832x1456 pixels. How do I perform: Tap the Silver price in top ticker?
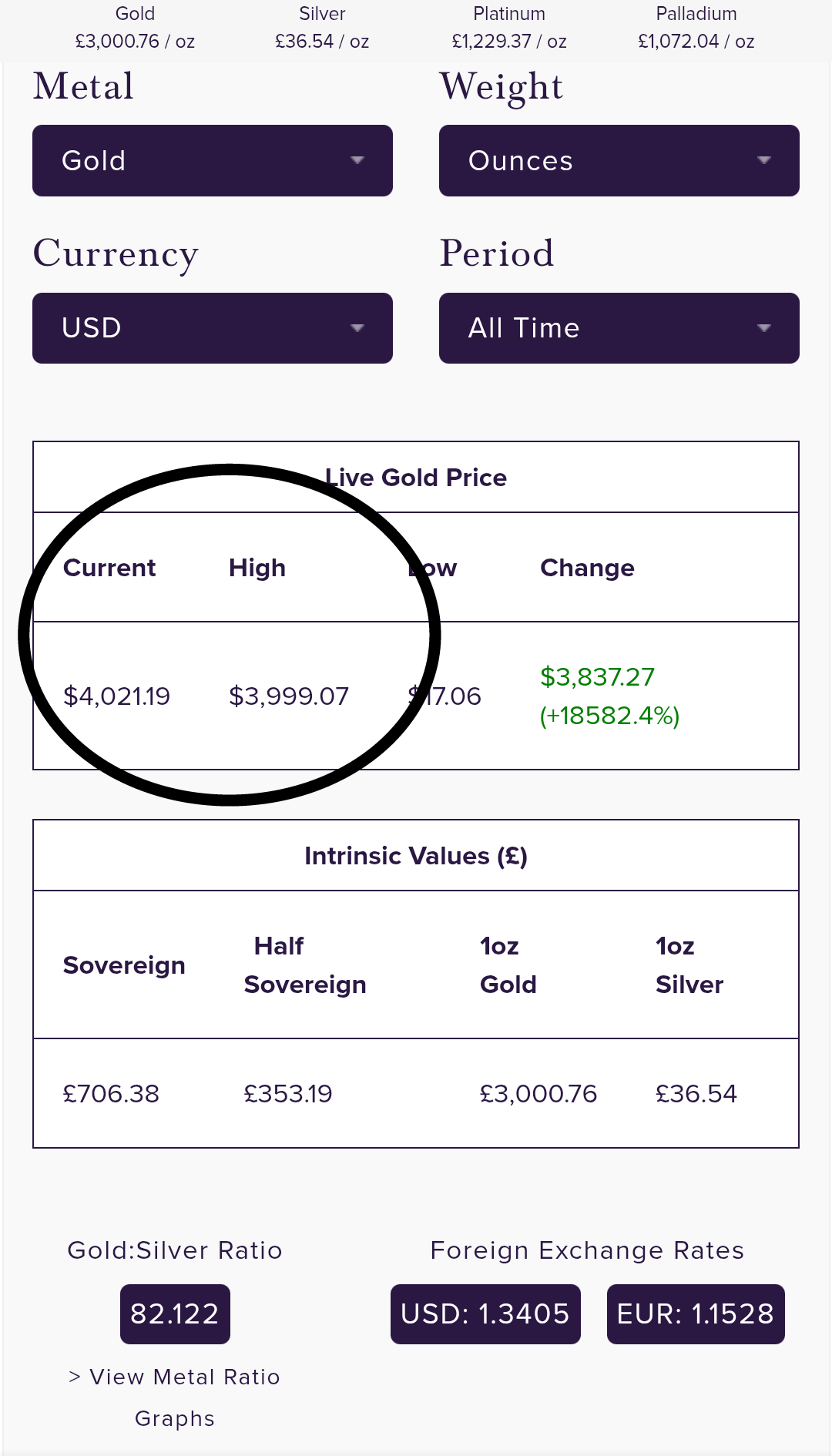click(322, 41)
